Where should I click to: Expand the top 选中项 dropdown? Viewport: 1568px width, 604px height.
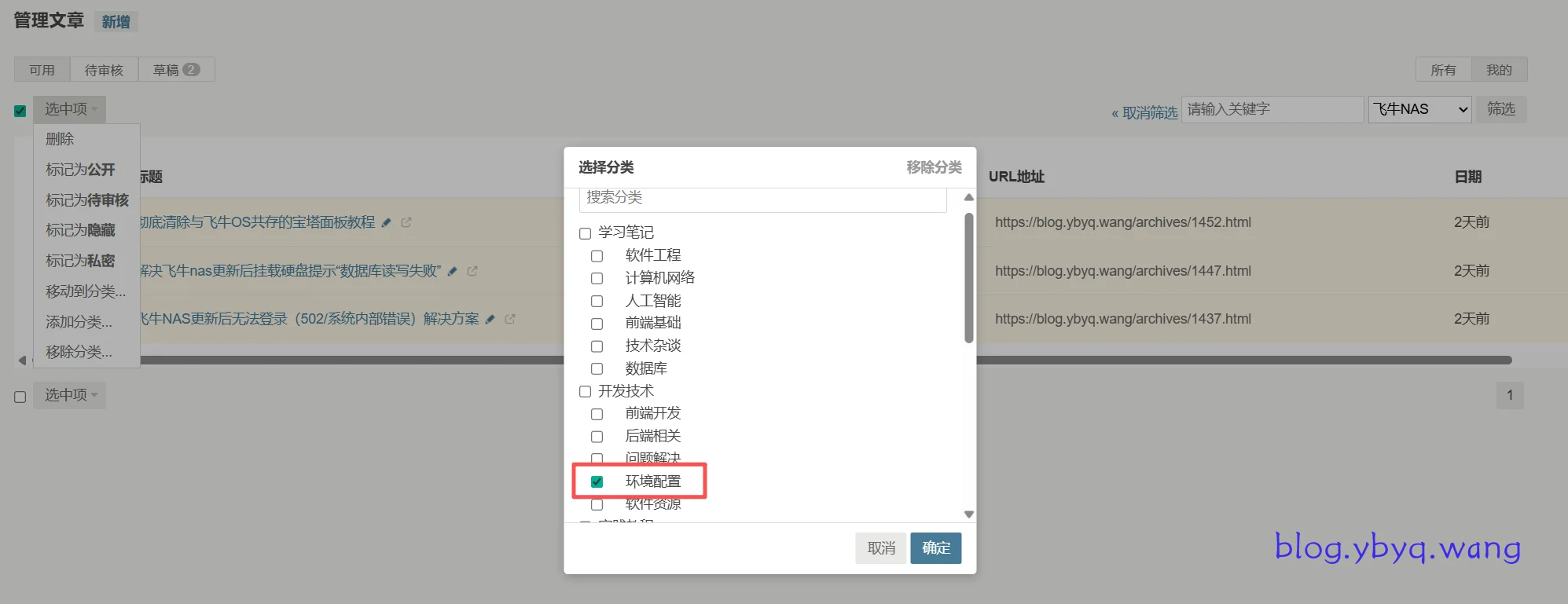[x=70, y=109]
